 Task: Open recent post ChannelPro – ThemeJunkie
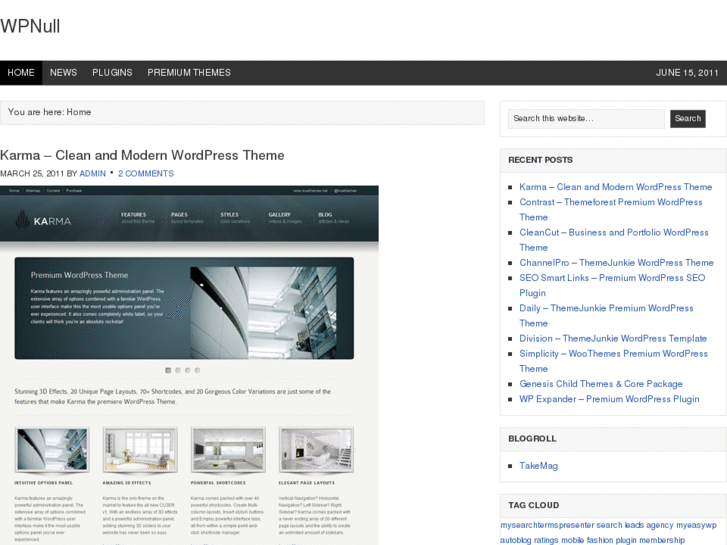pos(616,263)
